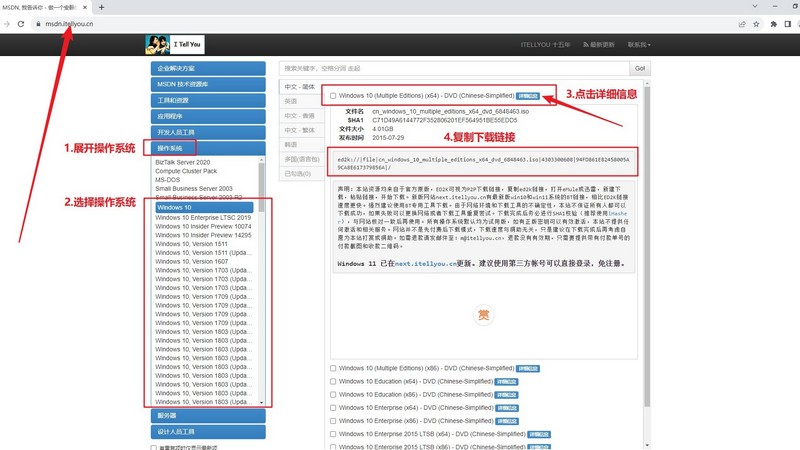Screen dimensions: 800x450
Task: Click the OS list scrollbar down arrow
Action: [263, 402]
